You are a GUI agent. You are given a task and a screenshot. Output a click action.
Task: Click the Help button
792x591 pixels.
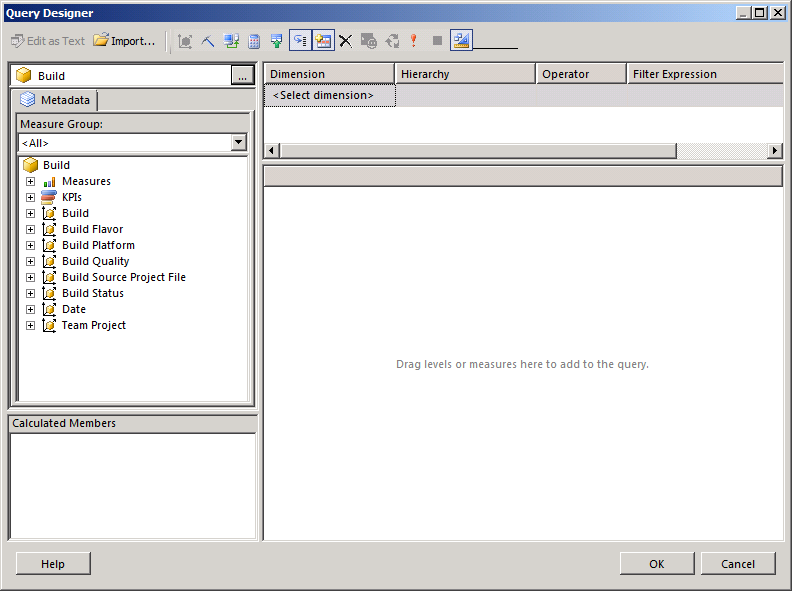coord(53,564)
